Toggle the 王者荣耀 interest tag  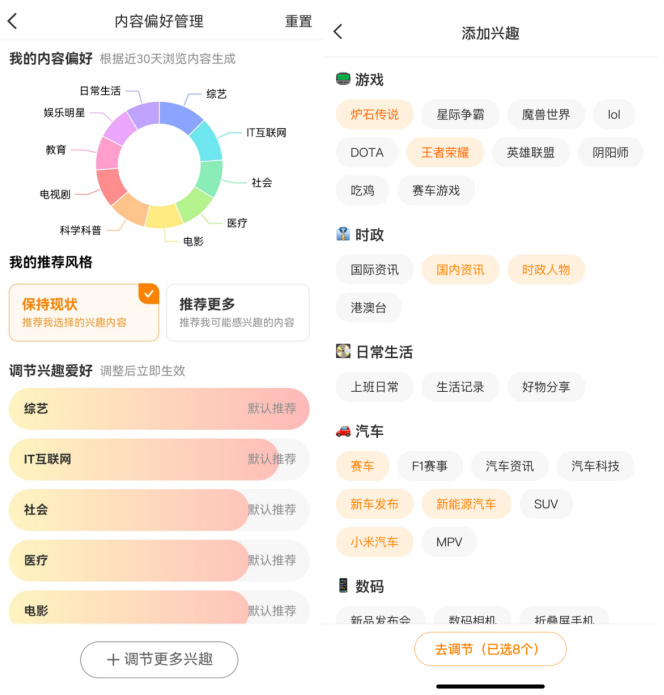445,152
